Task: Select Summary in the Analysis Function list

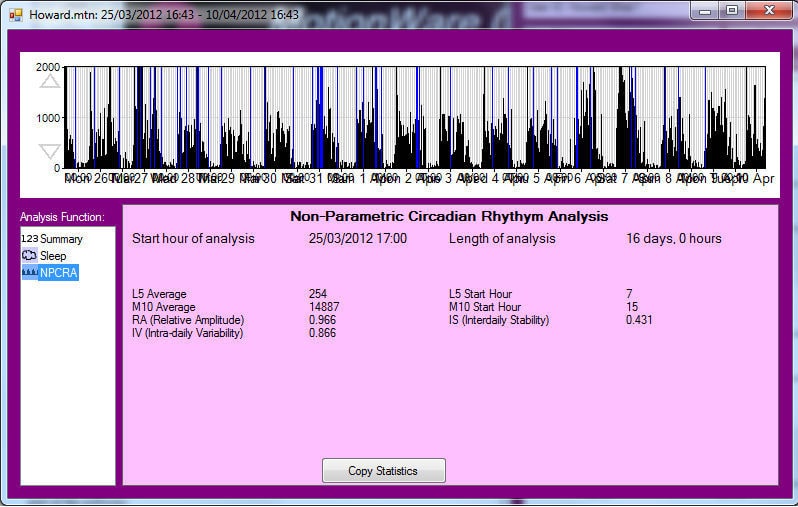Action: pyautogui.click(x=61, y=239)
